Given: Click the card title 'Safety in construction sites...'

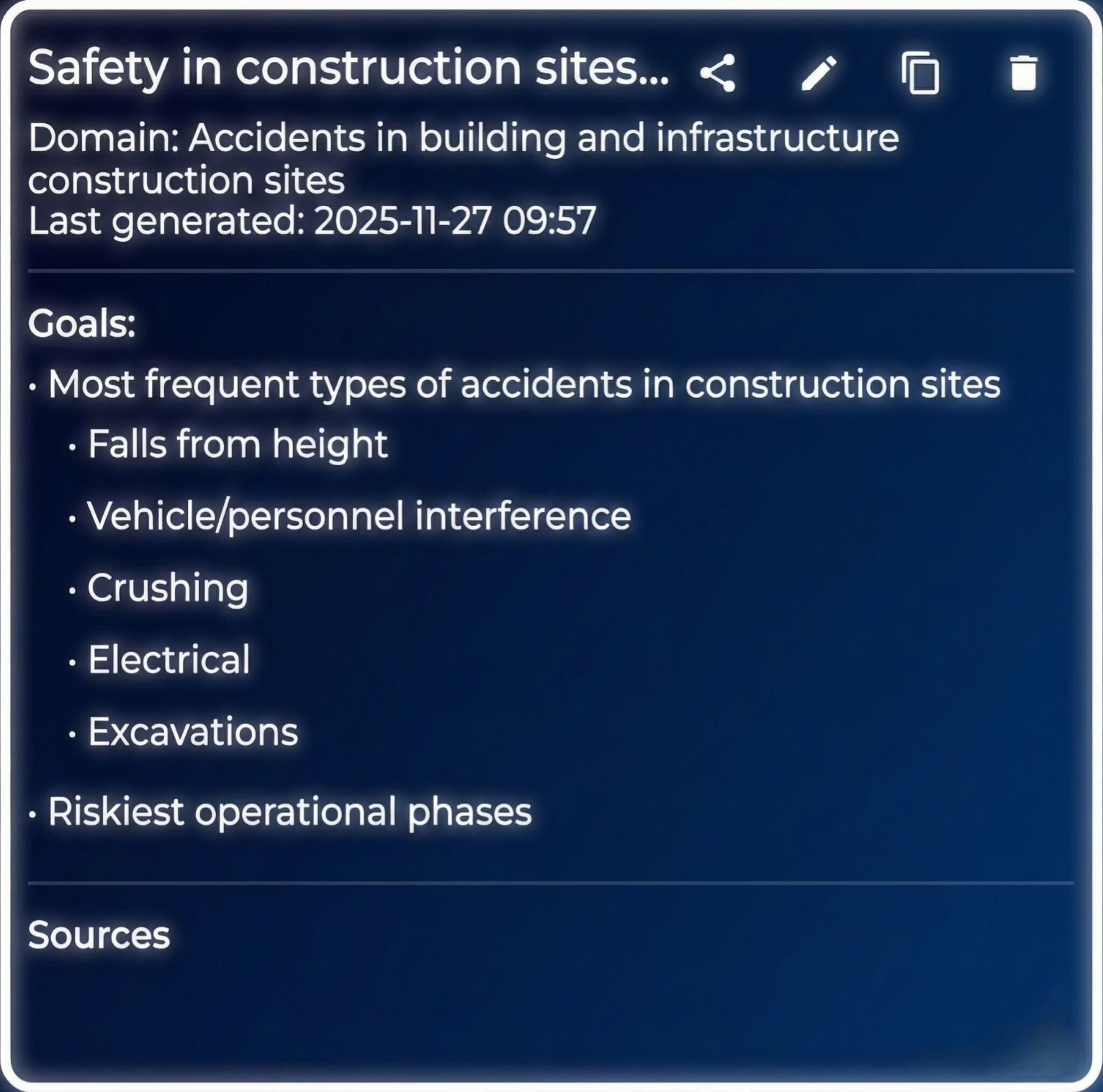Looking at the screenshot, I should pos(348,68).
